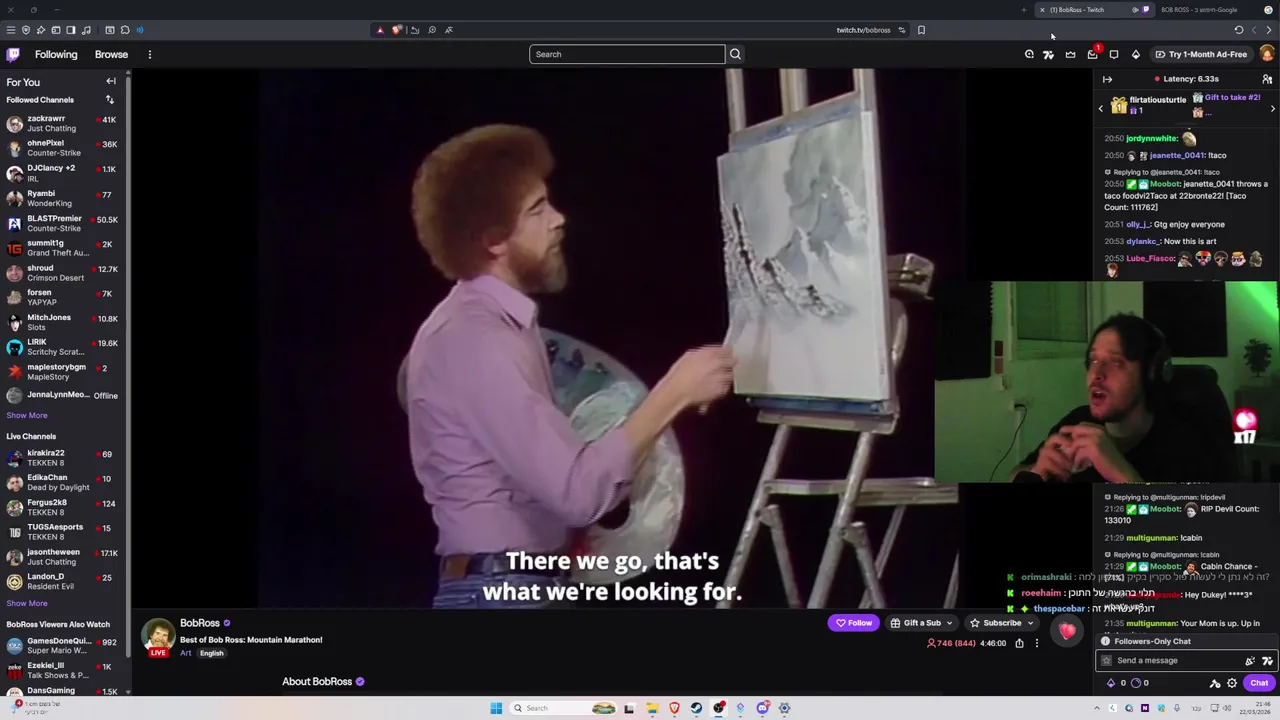Open shroud channel in sidebar
The height and width of the screenshot is (720, 1280).
tap(62, 273)
